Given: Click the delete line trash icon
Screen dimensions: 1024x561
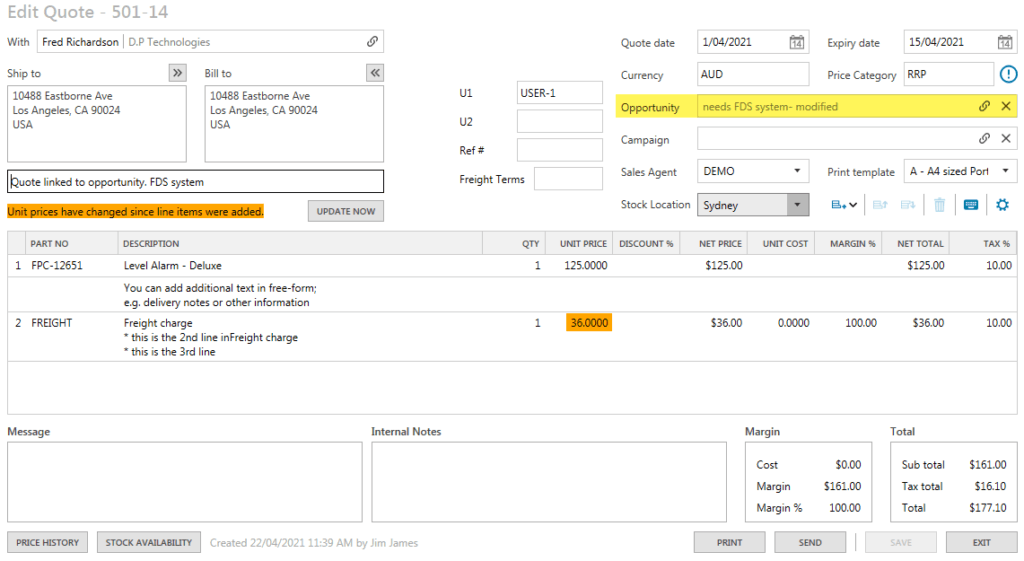Looking at the screenshot, I should click(x=939, y=205).
